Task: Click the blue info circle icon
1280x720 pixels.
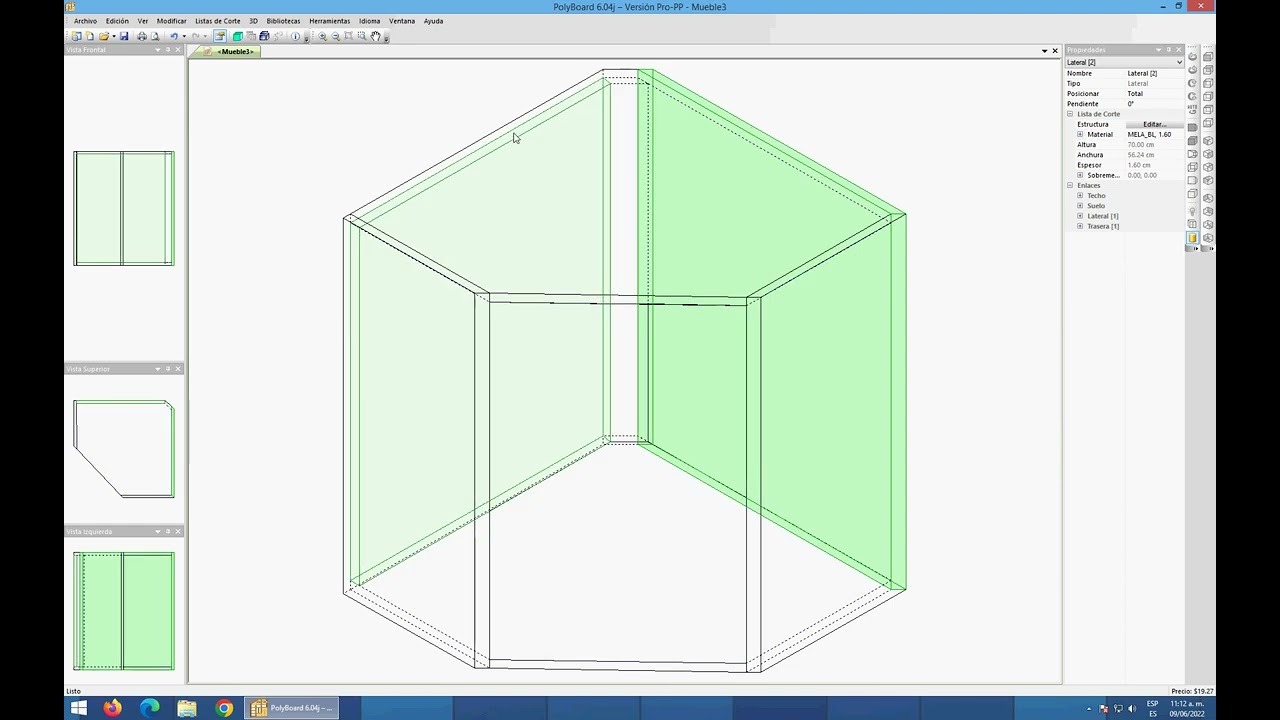Action: 295,36
